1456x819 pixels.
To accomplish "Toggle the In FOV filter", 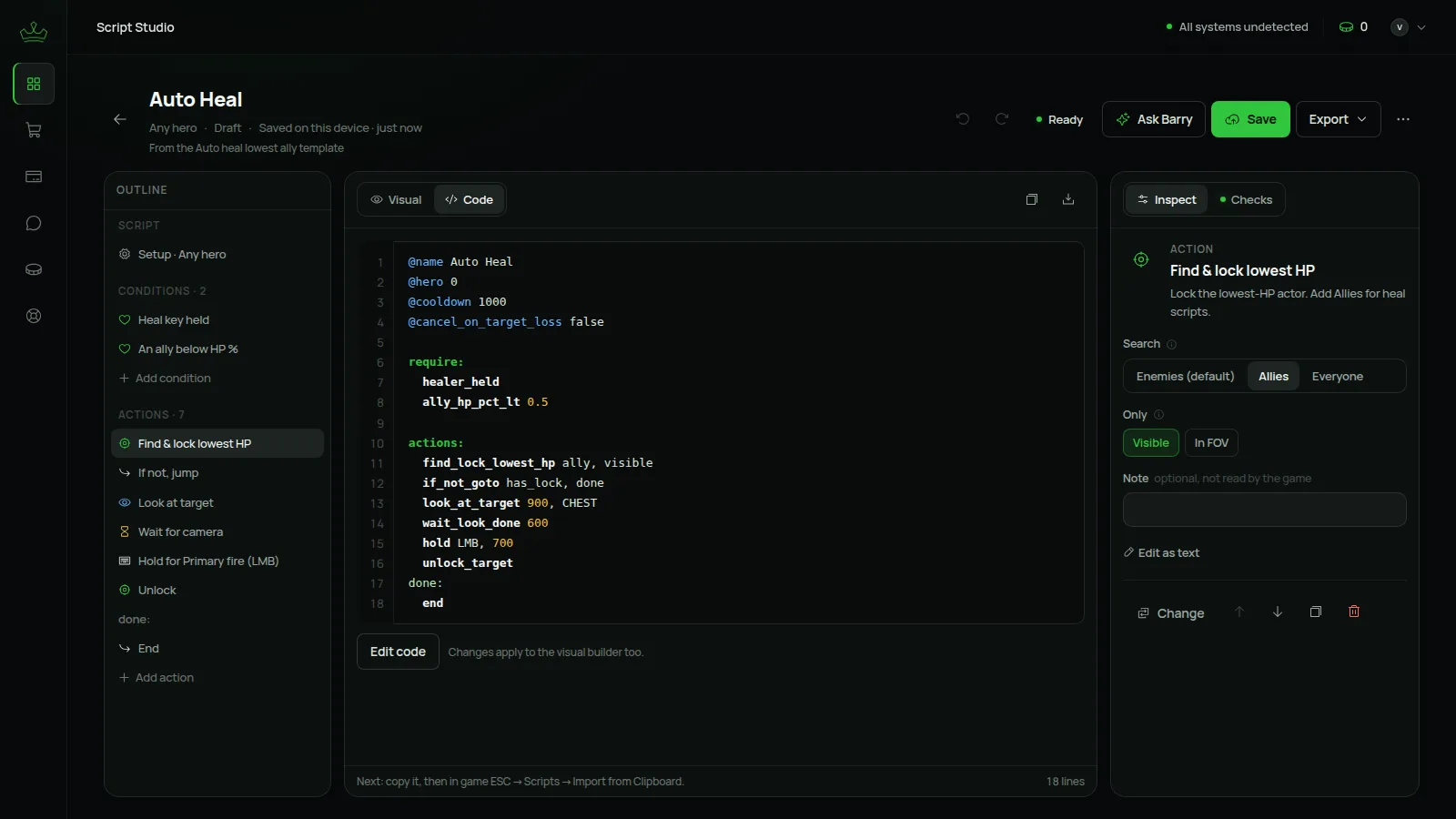I will click(x=1211, y=443).
